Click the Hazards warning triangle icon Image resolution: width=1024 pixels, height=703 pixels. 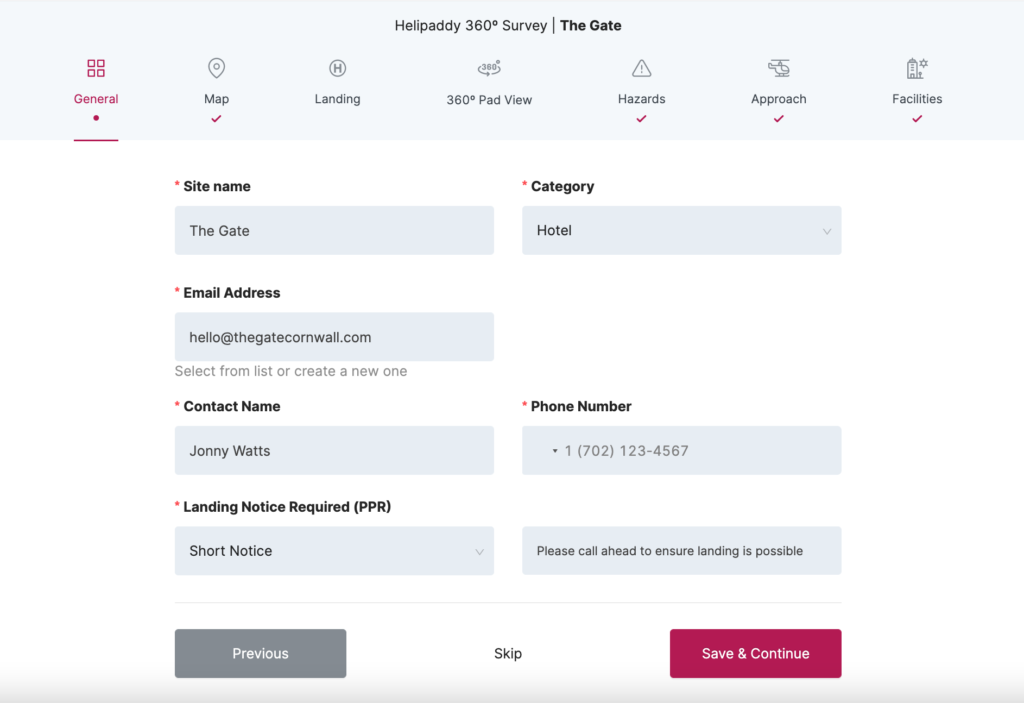[x=642, y=68]
